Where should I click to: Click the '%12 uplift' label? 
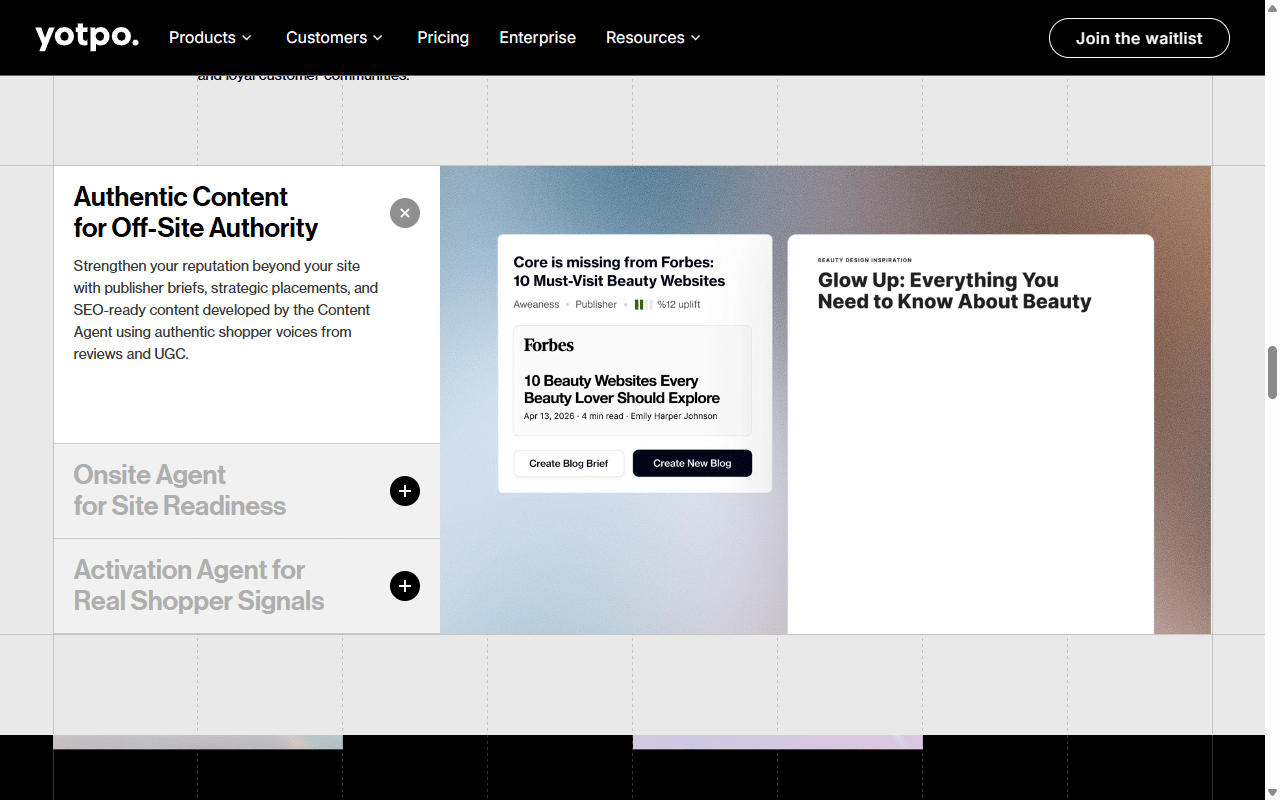679,304
